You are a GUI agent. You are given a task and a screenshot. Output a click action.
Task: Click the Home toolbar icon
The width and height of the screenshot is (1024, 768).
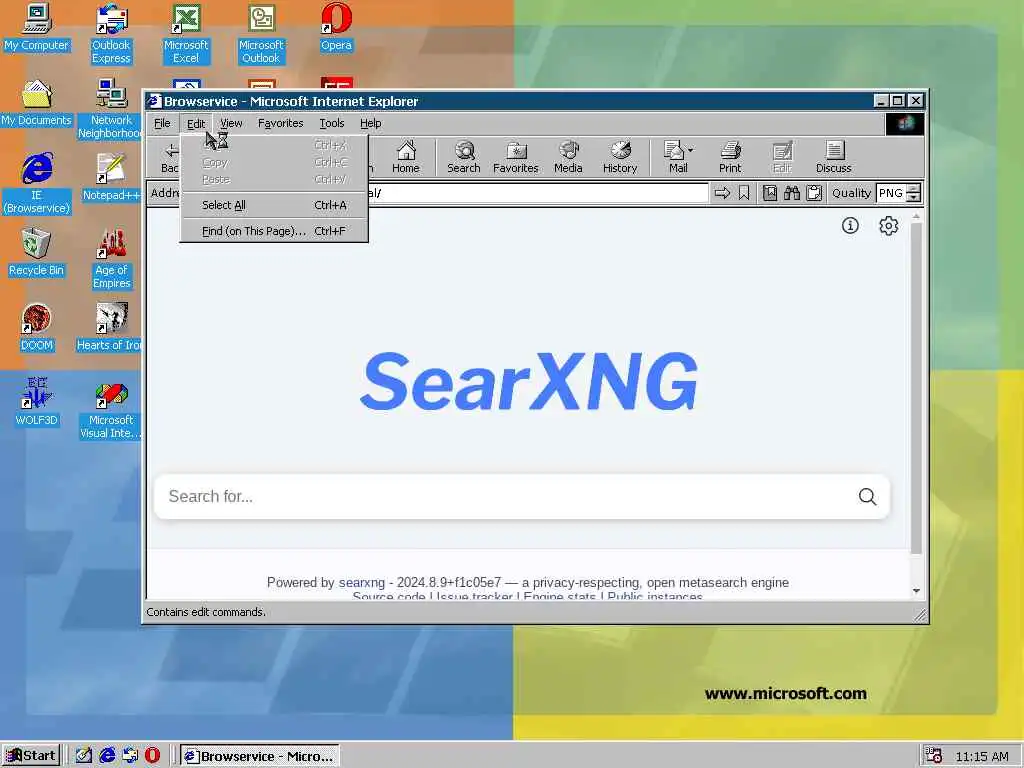tap(406, 157)
